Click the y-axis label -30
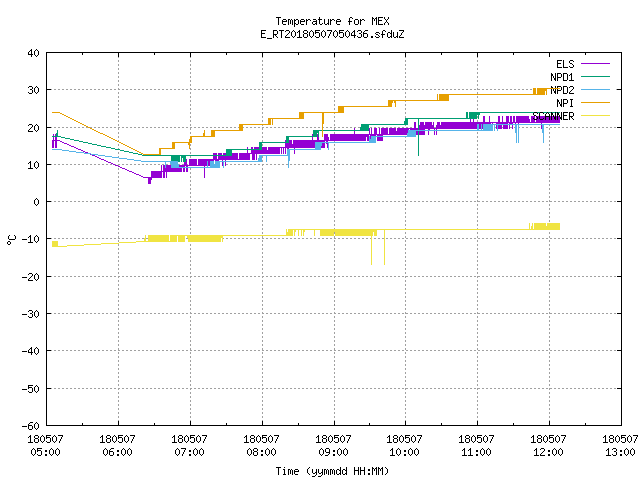 point(31,314)
